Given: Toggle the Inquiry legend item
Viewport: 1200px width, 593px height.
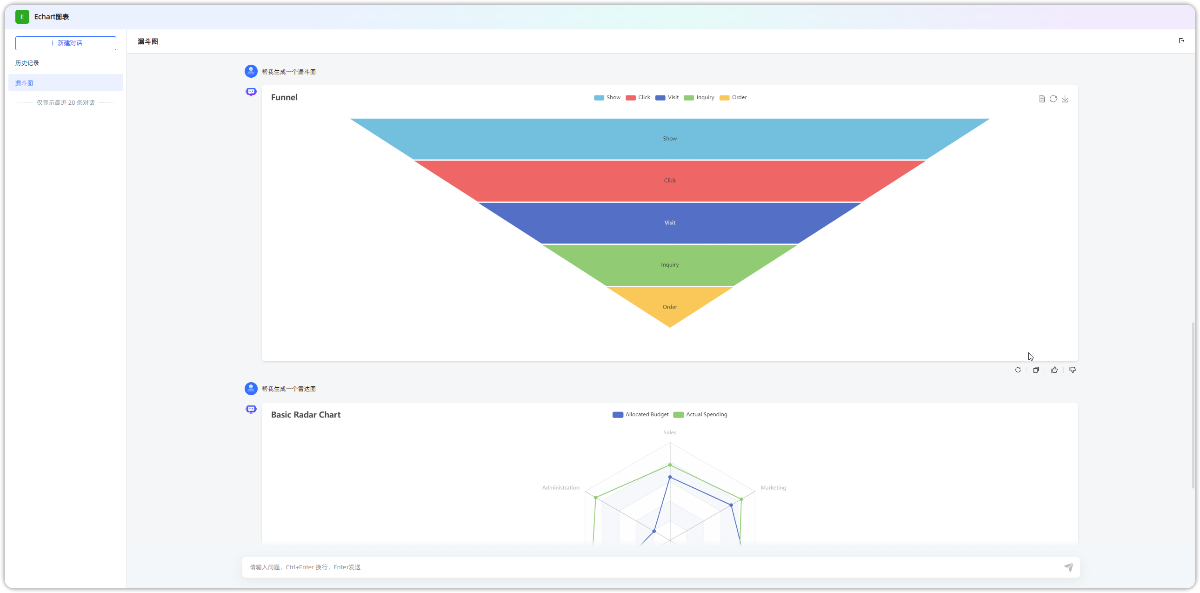Looking at the screenshot, I should pos(699,97).
